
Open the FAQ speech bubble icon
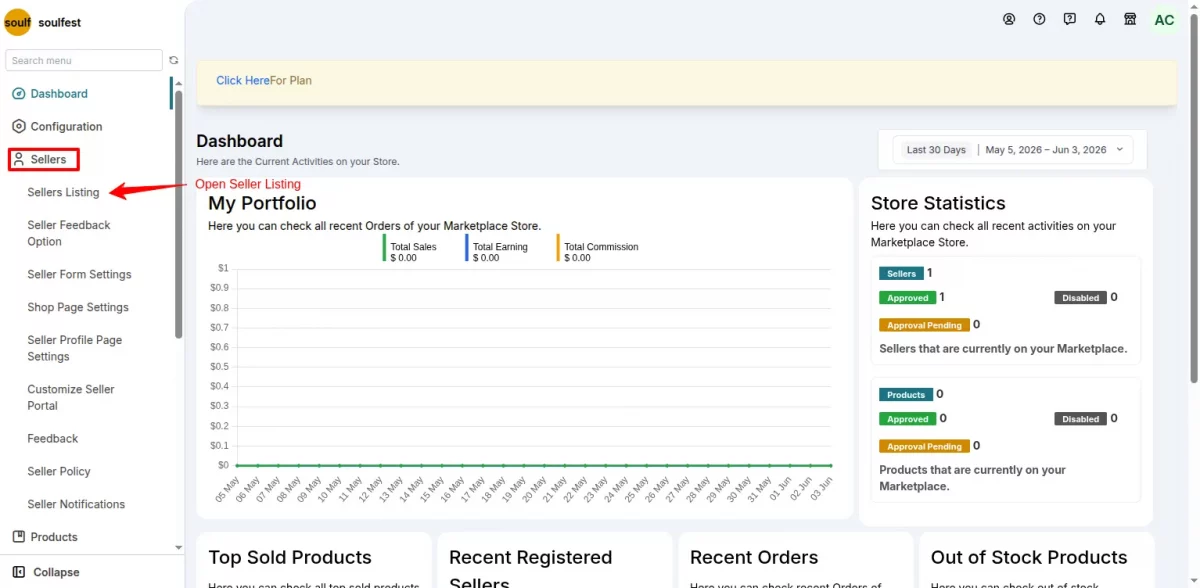coord(1070,19)
